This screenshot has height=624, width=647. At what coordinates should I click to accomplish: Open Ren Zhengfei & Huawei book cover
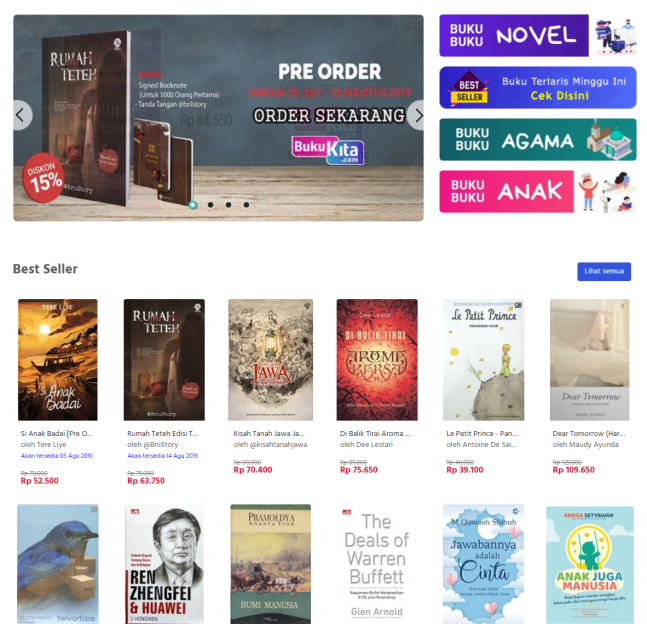coord(164,564)
